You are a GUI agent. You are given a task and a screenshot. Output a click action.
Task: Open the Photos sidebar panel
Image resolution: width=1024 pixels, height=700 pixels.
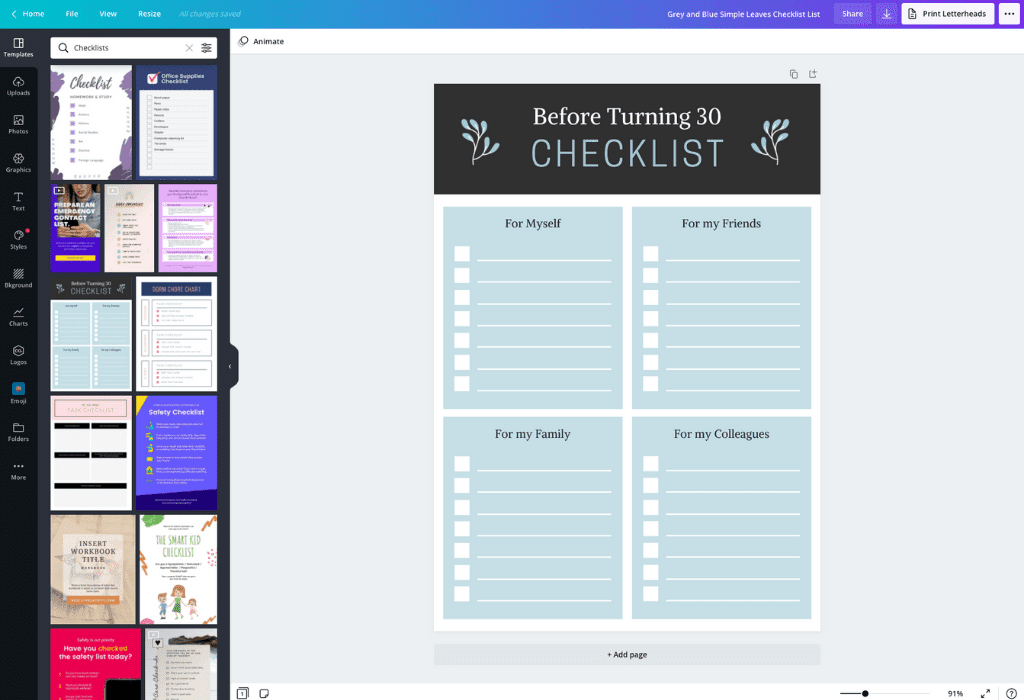pyautogui.click(x=18, y=124)
